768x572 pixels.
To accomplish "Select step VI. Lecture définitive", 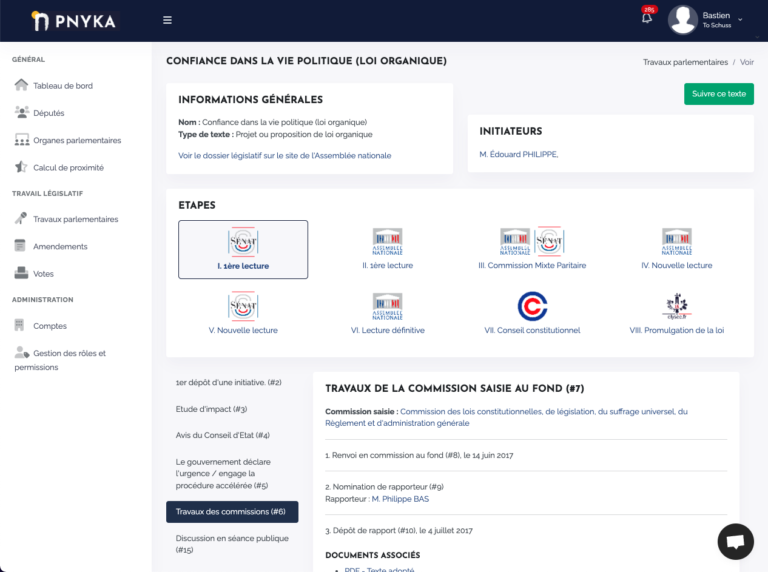I will pyautogui.click(x=387, y=331).
